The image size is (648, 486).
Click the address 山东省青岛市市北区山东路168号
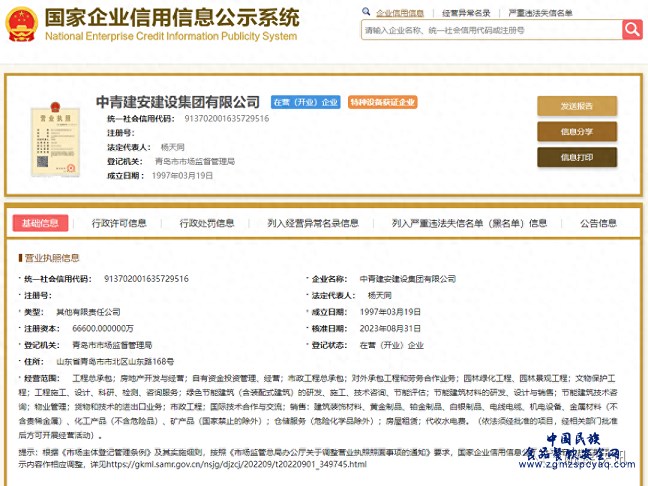[x=115, y=362]
